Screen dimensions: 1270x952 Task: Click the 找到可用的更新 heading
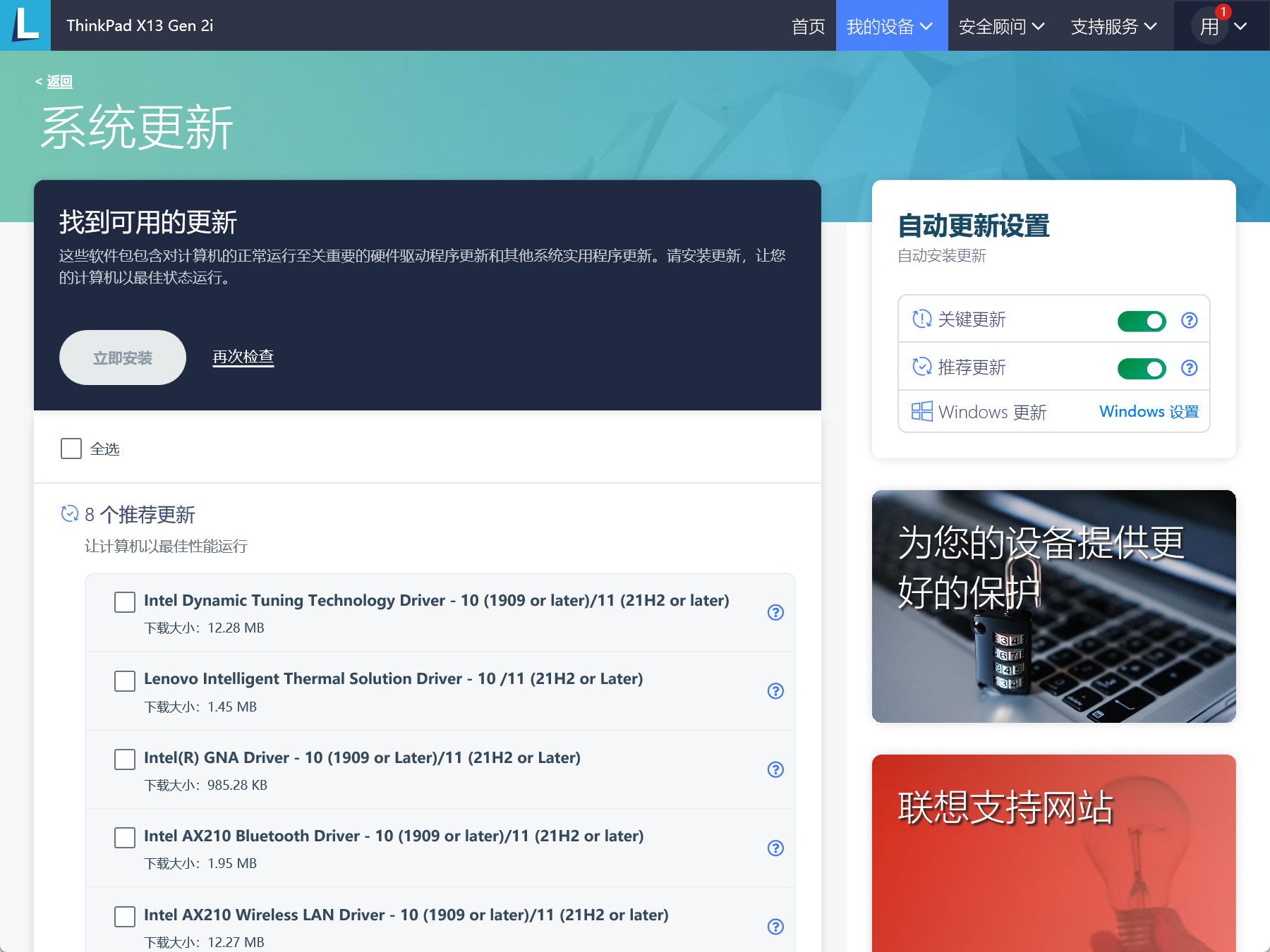(148, 222)
